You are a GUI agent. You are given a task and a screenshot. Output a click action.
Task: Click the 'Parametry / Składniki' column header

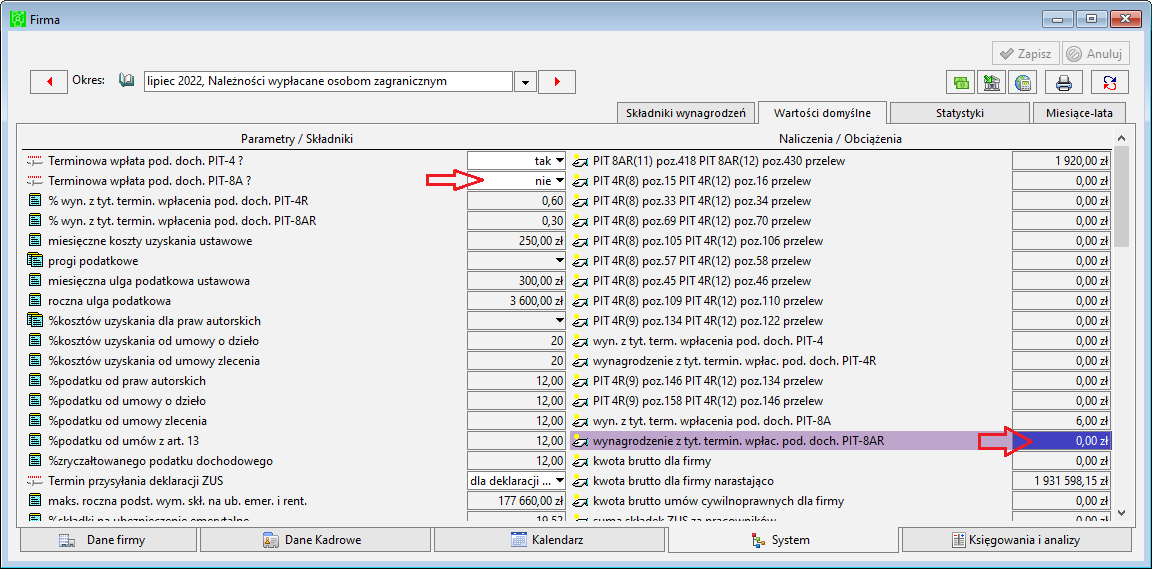point(298,138)
